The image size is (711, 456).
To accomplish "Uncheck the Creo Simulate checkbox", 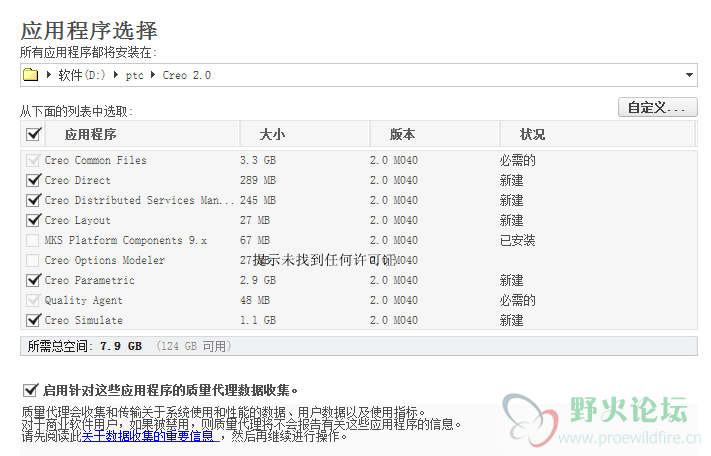I will [33, 320].
